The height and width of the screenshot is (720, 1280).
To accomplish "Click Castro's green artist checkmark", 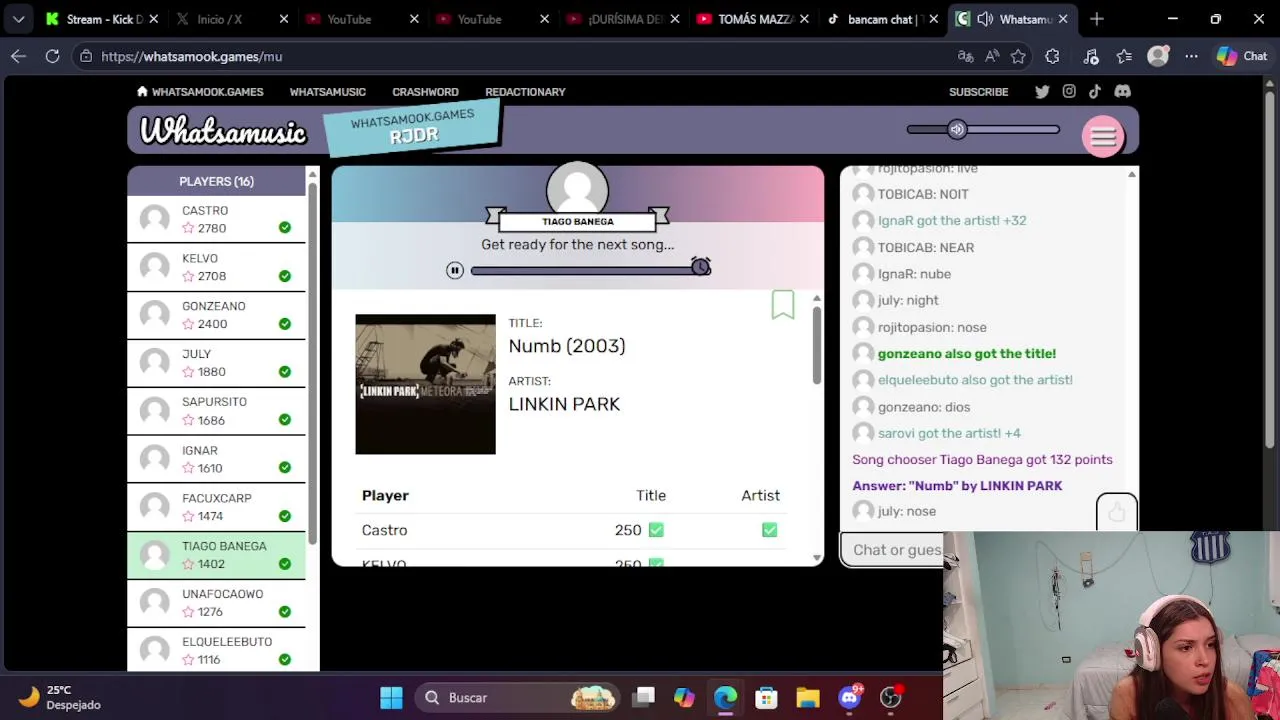I will coord(769,530).
